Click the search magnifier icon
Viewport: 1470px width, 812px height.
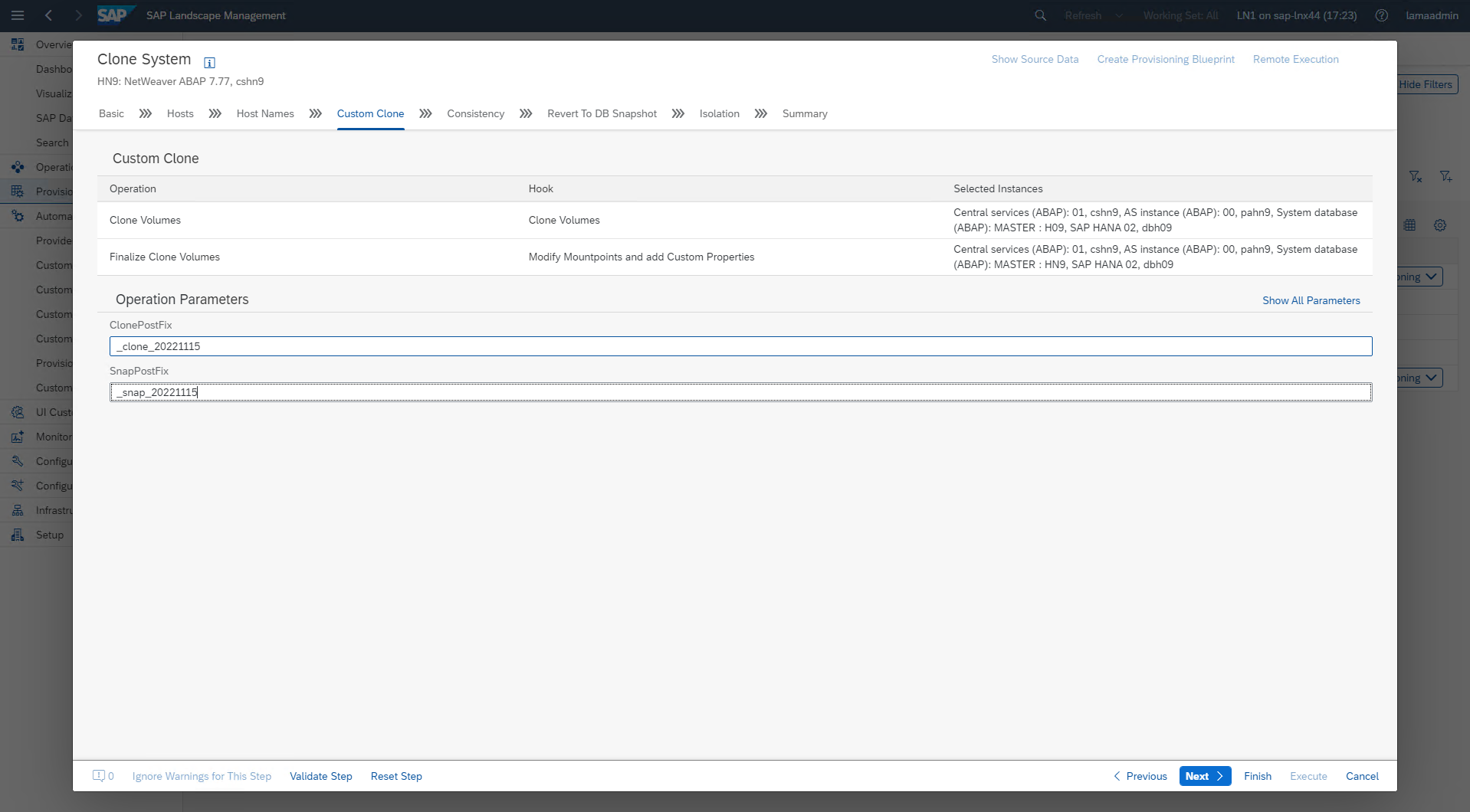(1040, 15)
